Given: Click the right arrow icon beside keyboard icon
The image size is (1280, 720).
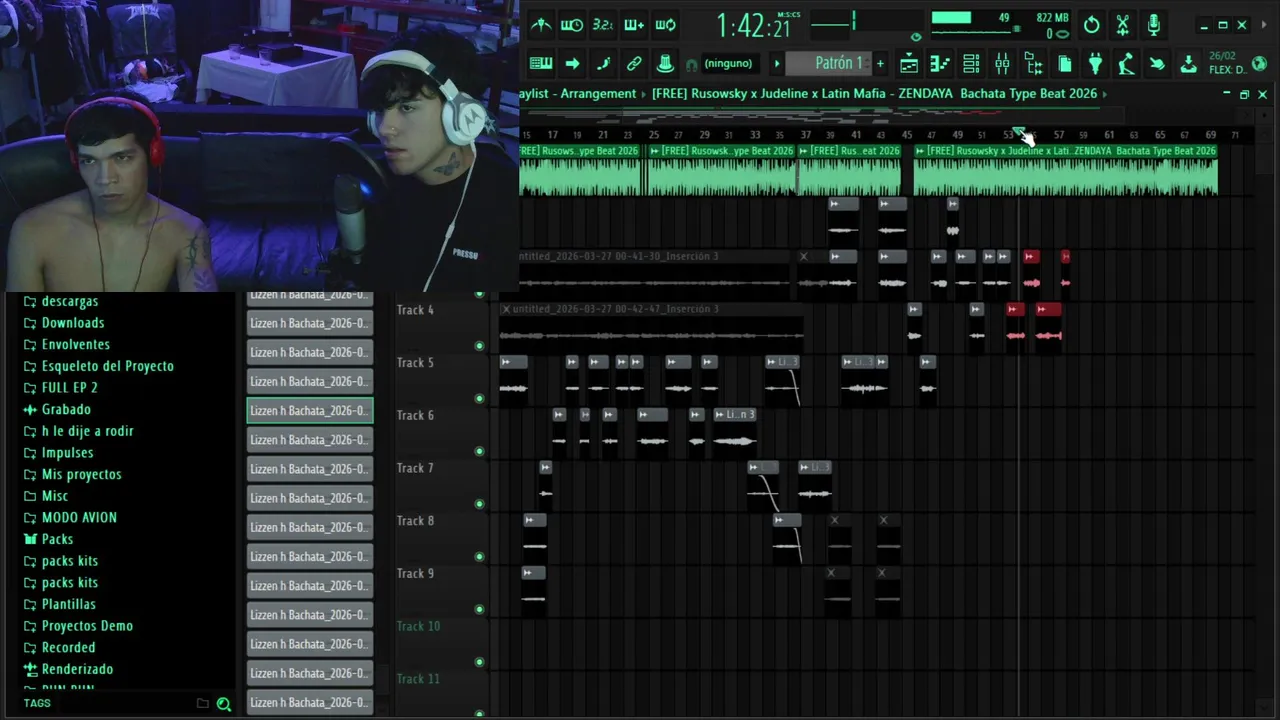Looking at the screenshot, I should tap(572, 63).
